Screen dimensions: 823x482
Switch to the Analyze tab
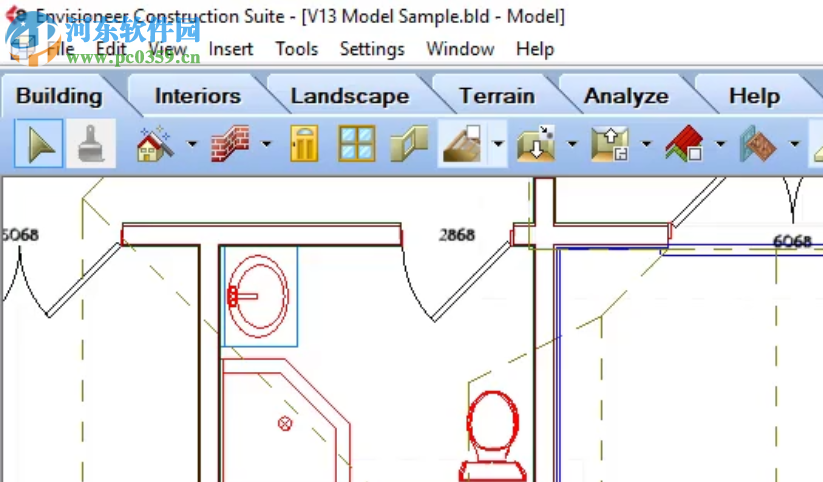(626, 96)
